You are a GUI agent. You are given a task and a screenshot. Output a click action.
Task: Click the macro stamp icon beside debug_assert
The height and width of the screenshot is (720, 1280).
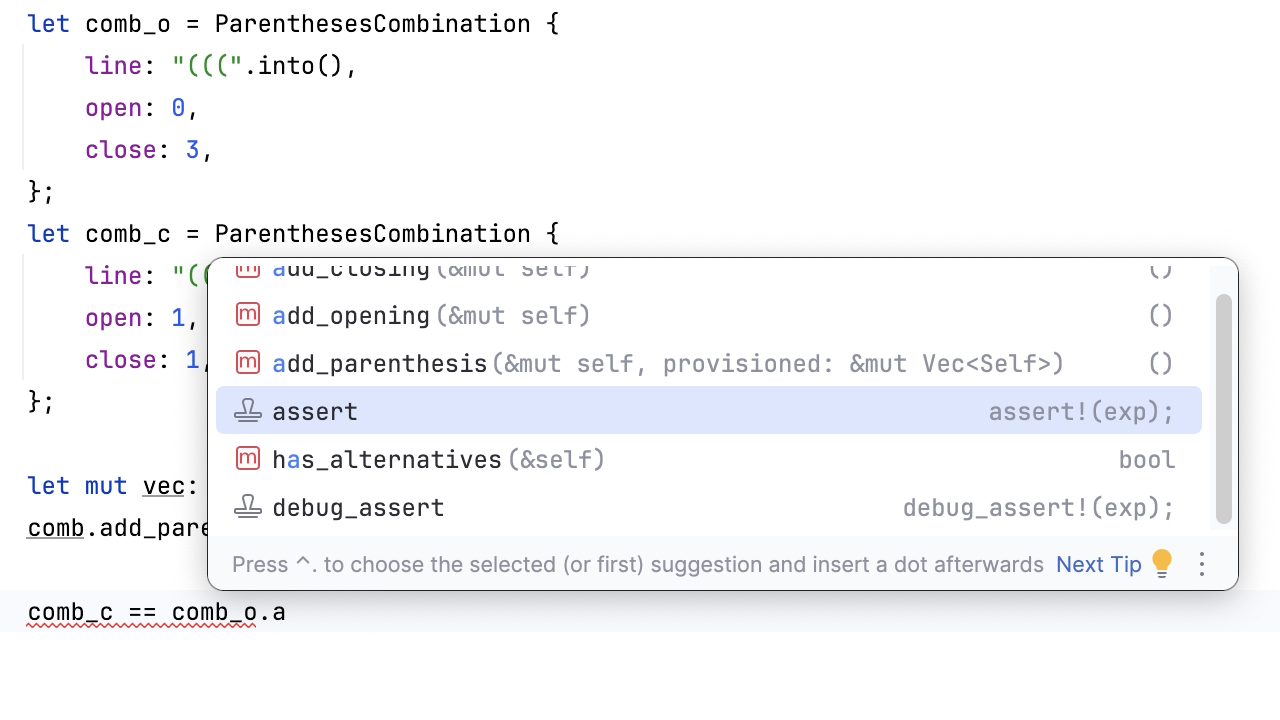[248, 507]
